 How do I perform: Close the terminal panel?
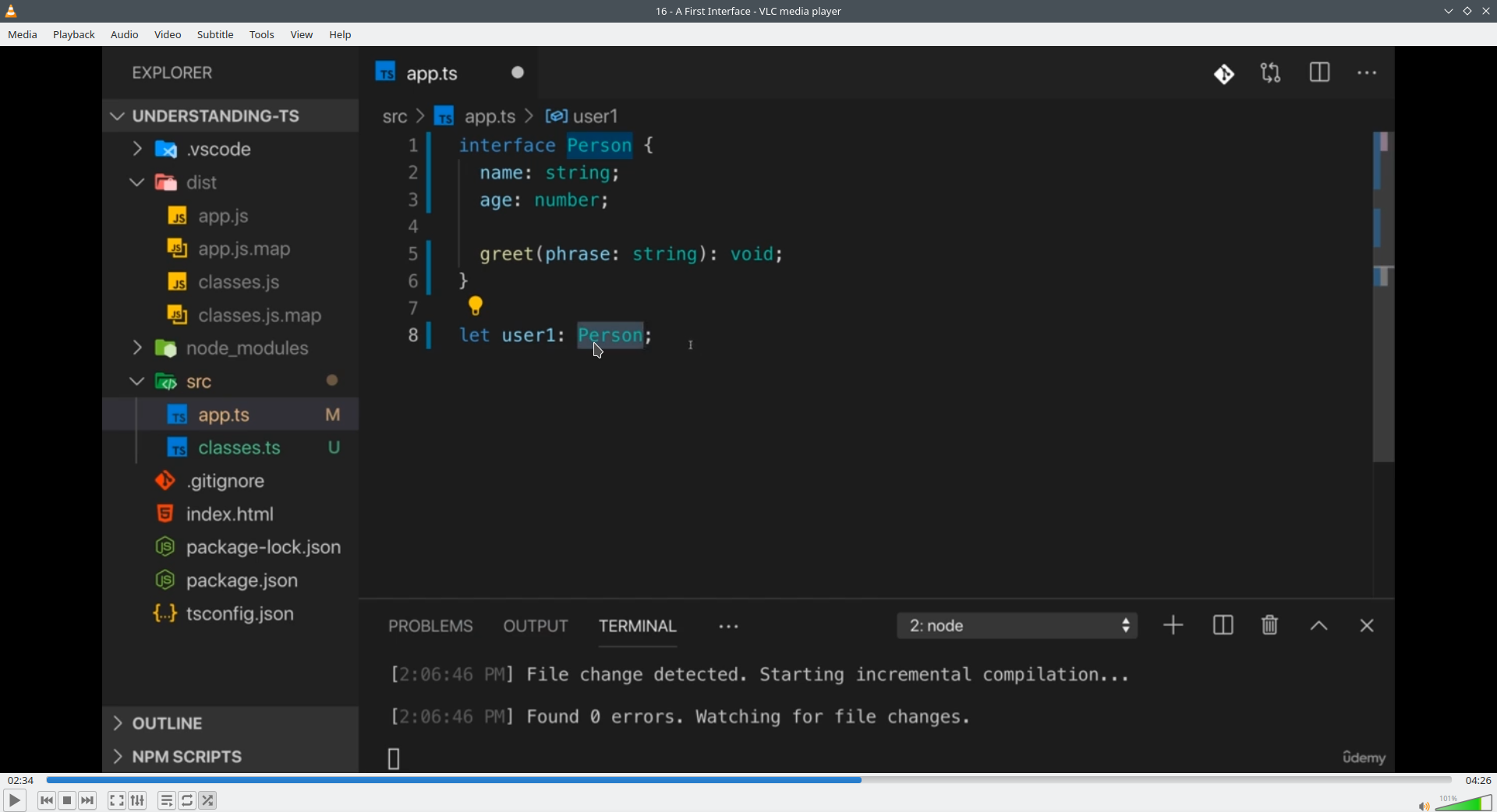pyautogui.click(x=1367, y=626)
